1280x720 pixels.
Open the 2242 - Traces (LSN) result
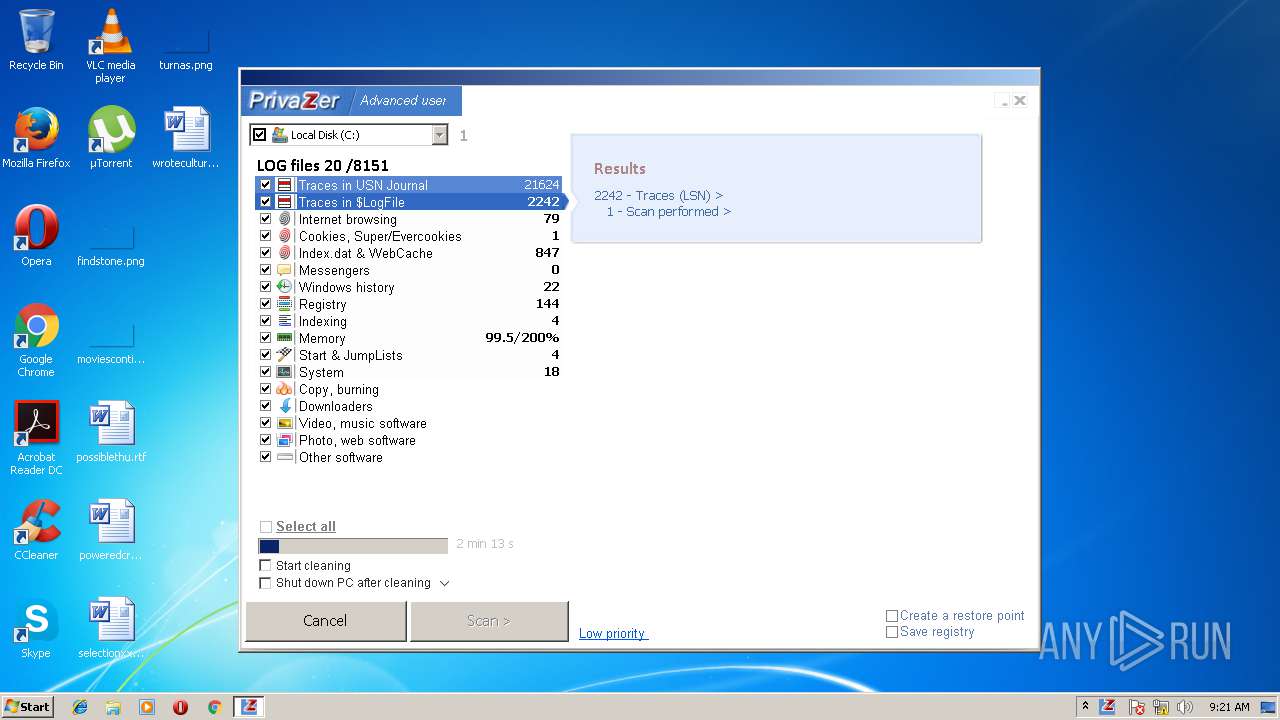coord(658,196)
